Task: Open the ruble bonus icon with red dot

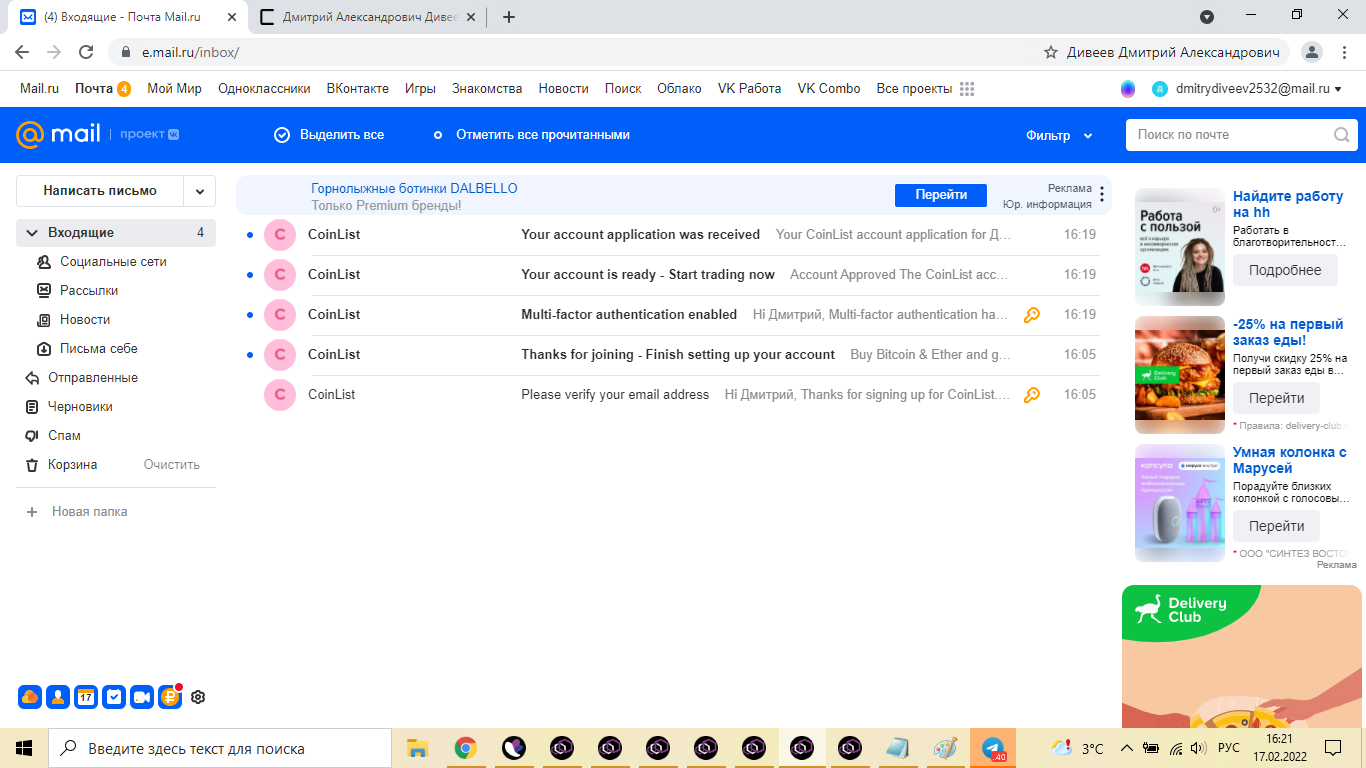Action: 170,697
